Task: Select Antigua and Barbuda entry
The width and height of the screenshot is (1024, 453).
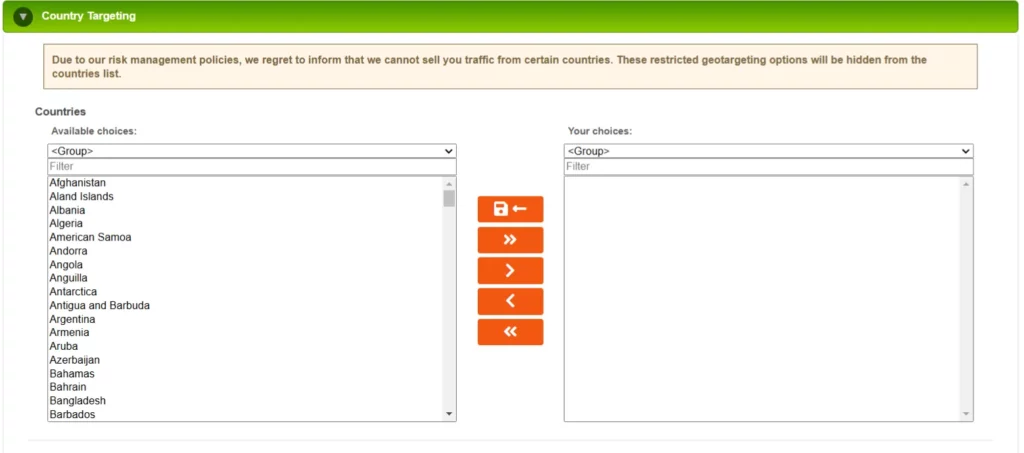Action: [x=99, y=305]
